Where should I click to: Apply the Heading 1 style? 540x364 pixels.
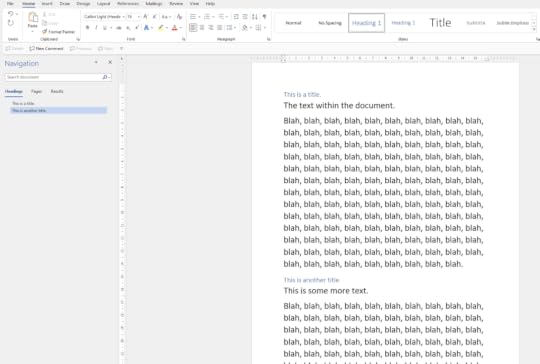[x=366, y=23]
